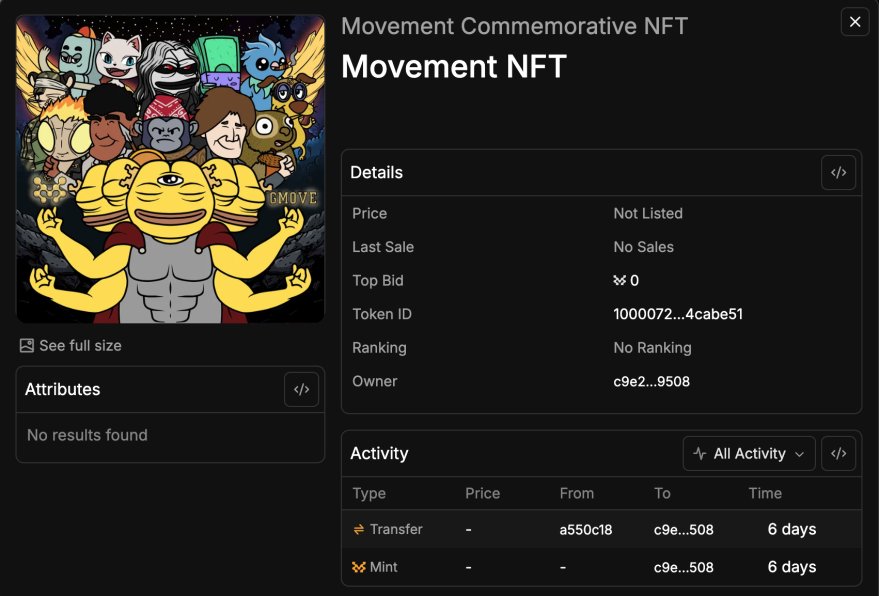Click 6 days in Mint row
The width and height of the screenshot is (879, 596).
click(792, 567)
